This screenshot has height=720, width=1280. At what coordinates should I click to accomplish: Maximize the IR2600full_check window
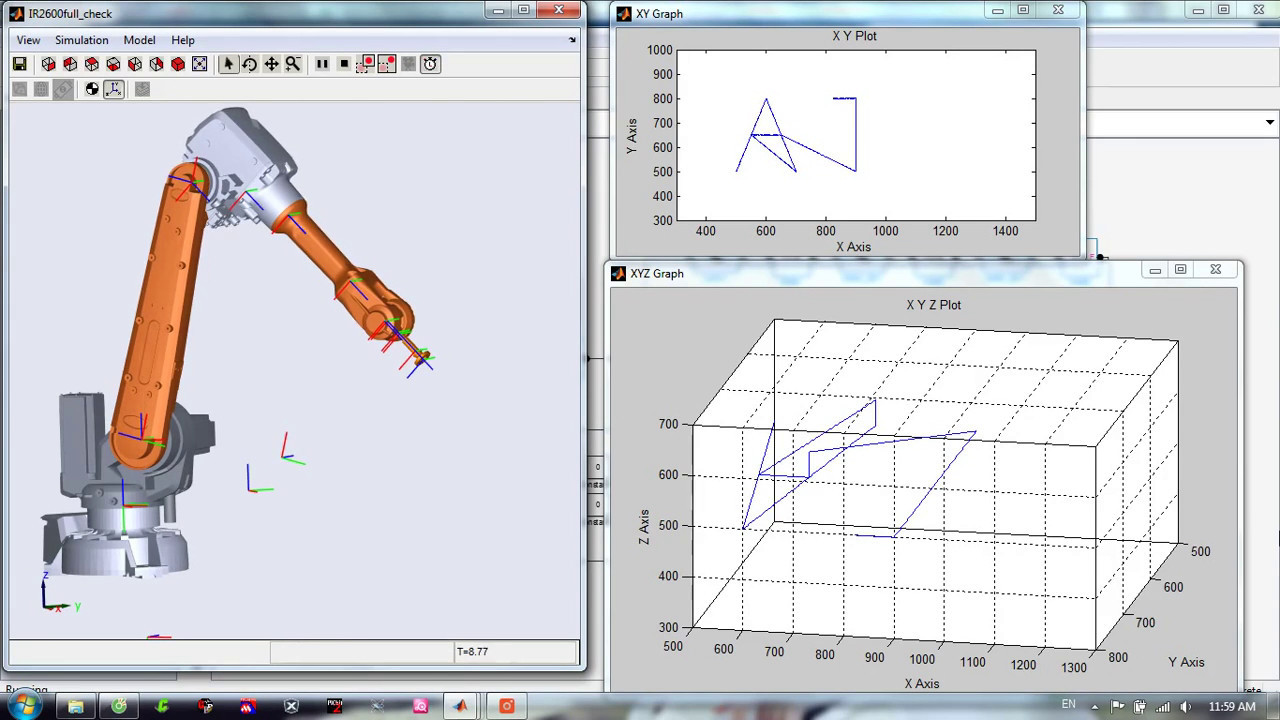tap(524, 10)
